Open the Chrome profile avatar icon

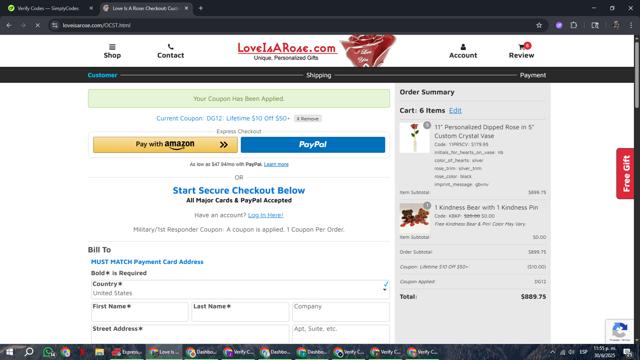pos(616,25)
